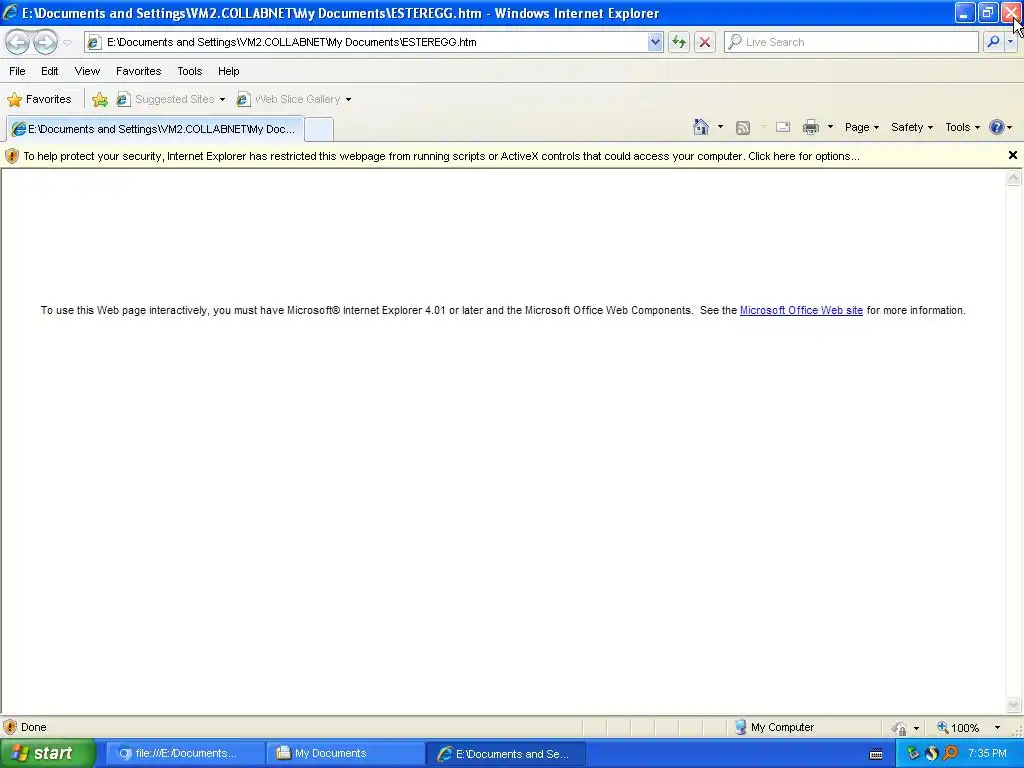Click in the Live Search box
The width and height of the screenshot is (1024, 768).
[x=851, y=42]
